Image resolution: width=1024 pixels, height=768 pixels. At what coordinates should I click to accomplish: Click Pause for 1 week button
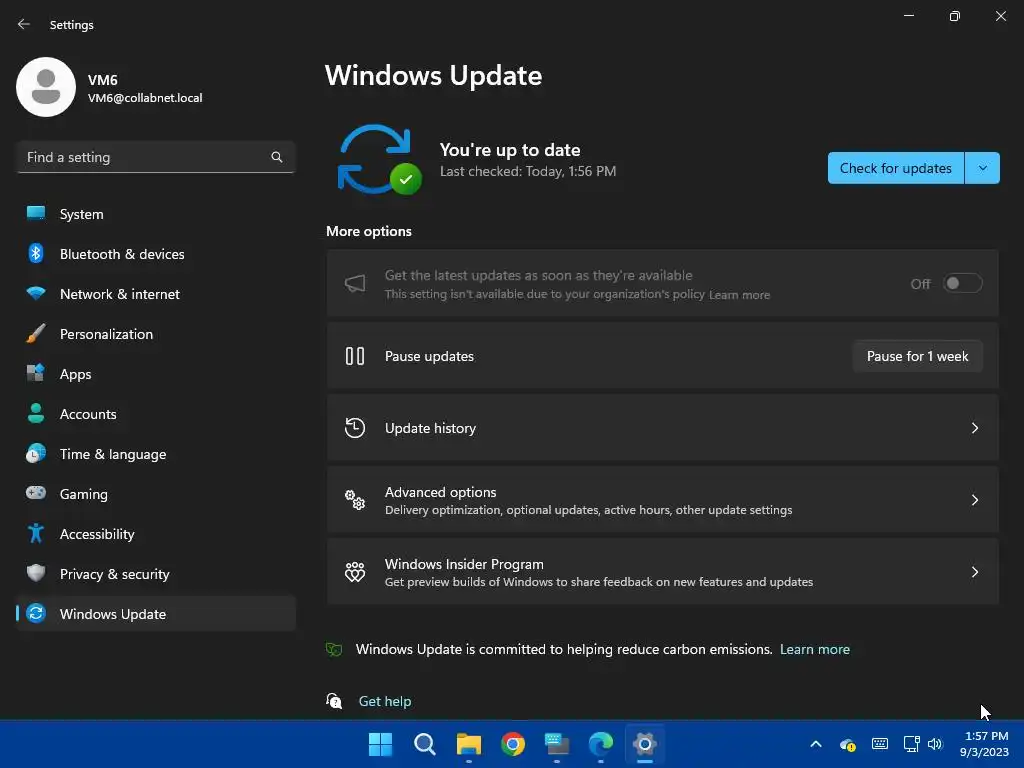point(918,356)
